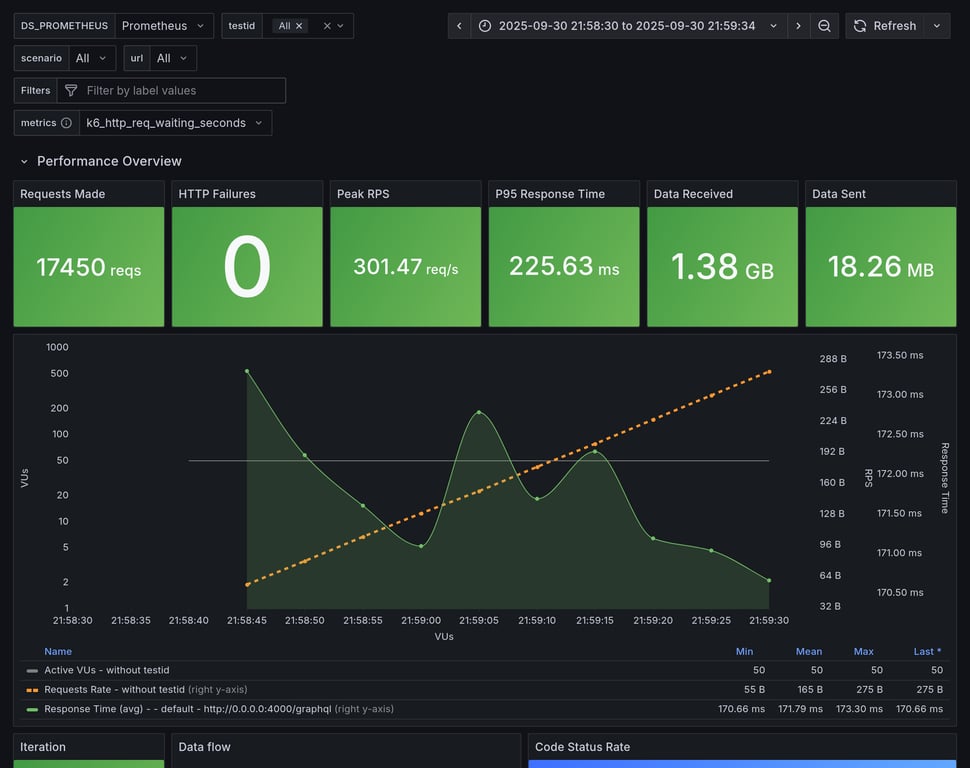Go to next time range arrow
Image resolution: width=970 pixels, height=768 pixels.
click(x=798, y=26)
